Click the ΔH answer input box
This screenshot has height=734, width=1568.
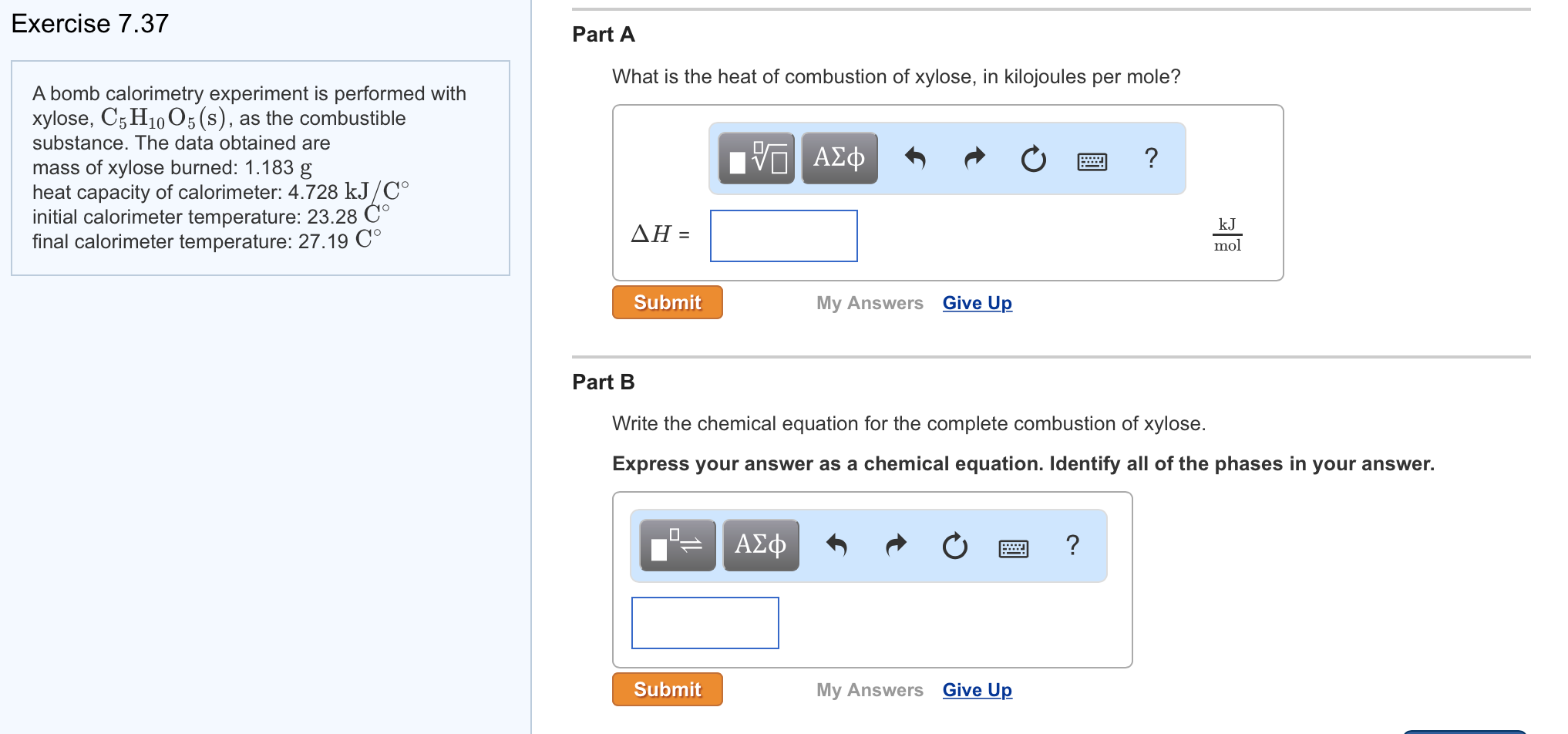click(x=783, y=236)
